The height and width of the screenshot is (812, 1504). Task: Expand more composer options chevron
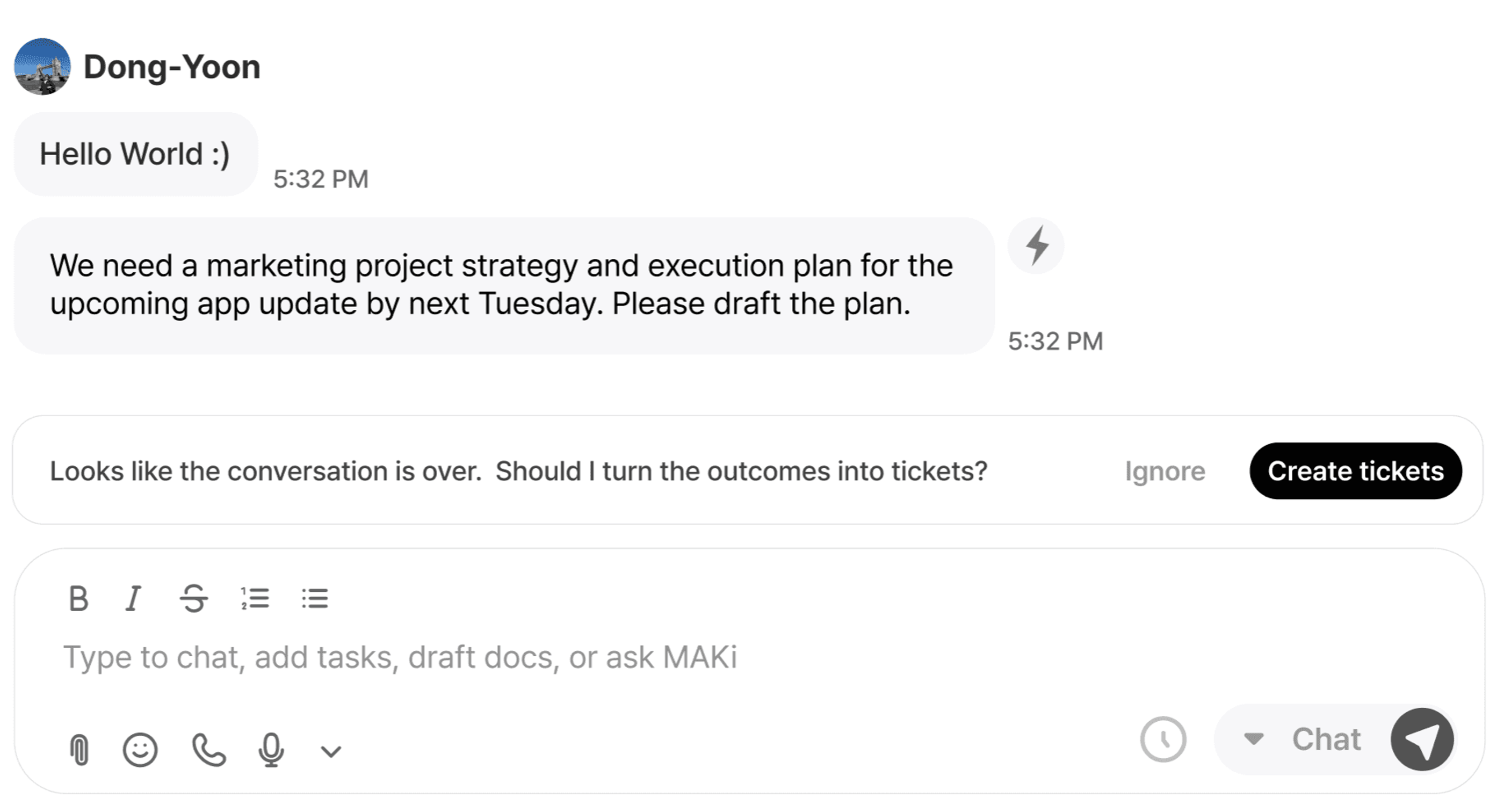[x=331, y=751]
